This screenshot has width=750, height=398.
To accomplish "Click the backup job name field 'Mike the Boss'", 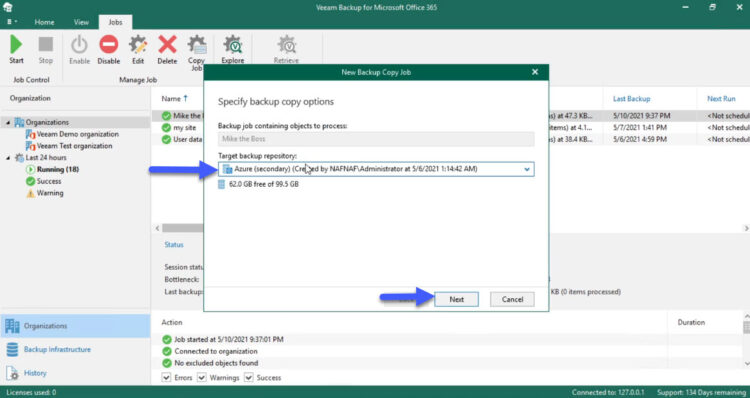I will tap(376, 139).
